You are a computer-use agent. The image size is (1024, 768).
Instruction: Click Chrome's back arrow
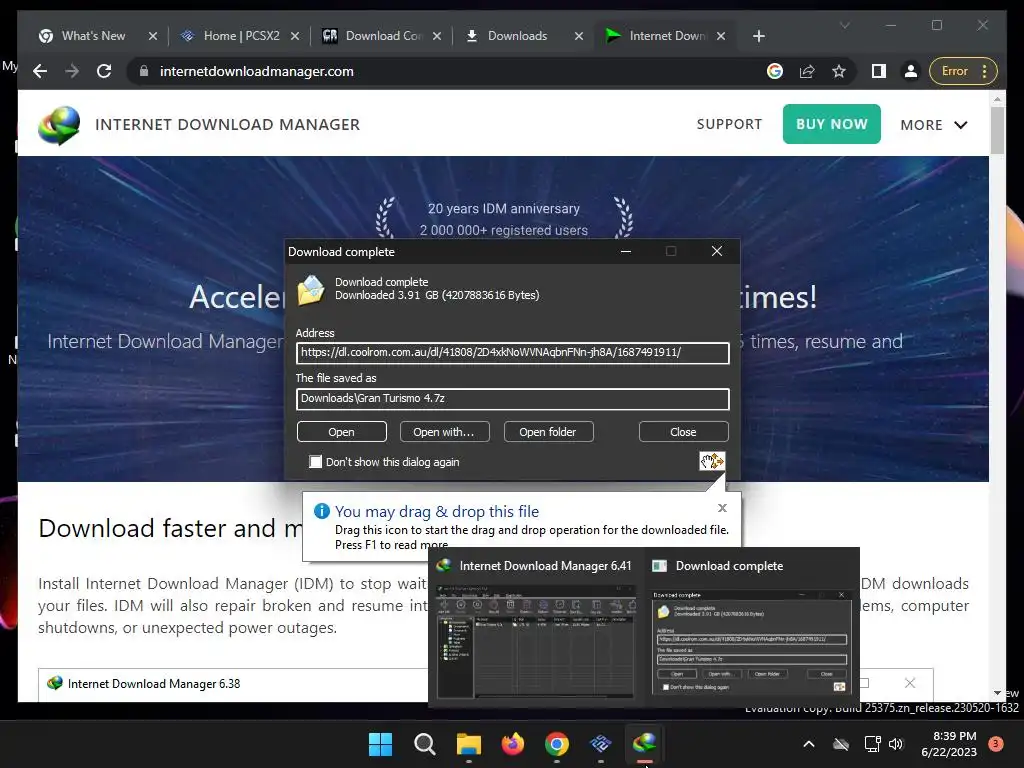click(x=40, y=71)
